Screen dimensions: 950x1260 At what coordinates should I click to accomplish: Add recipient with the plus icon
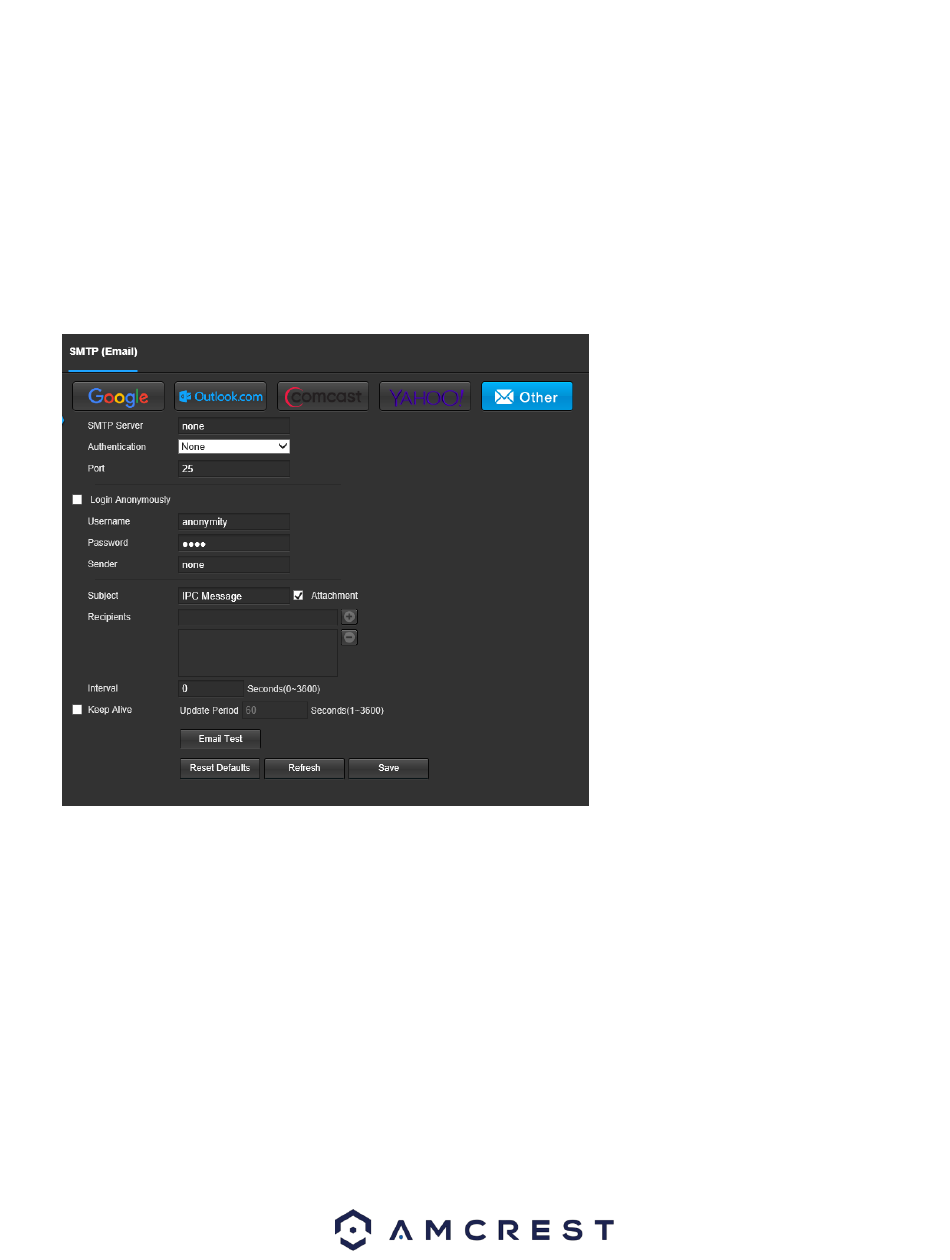350,617
